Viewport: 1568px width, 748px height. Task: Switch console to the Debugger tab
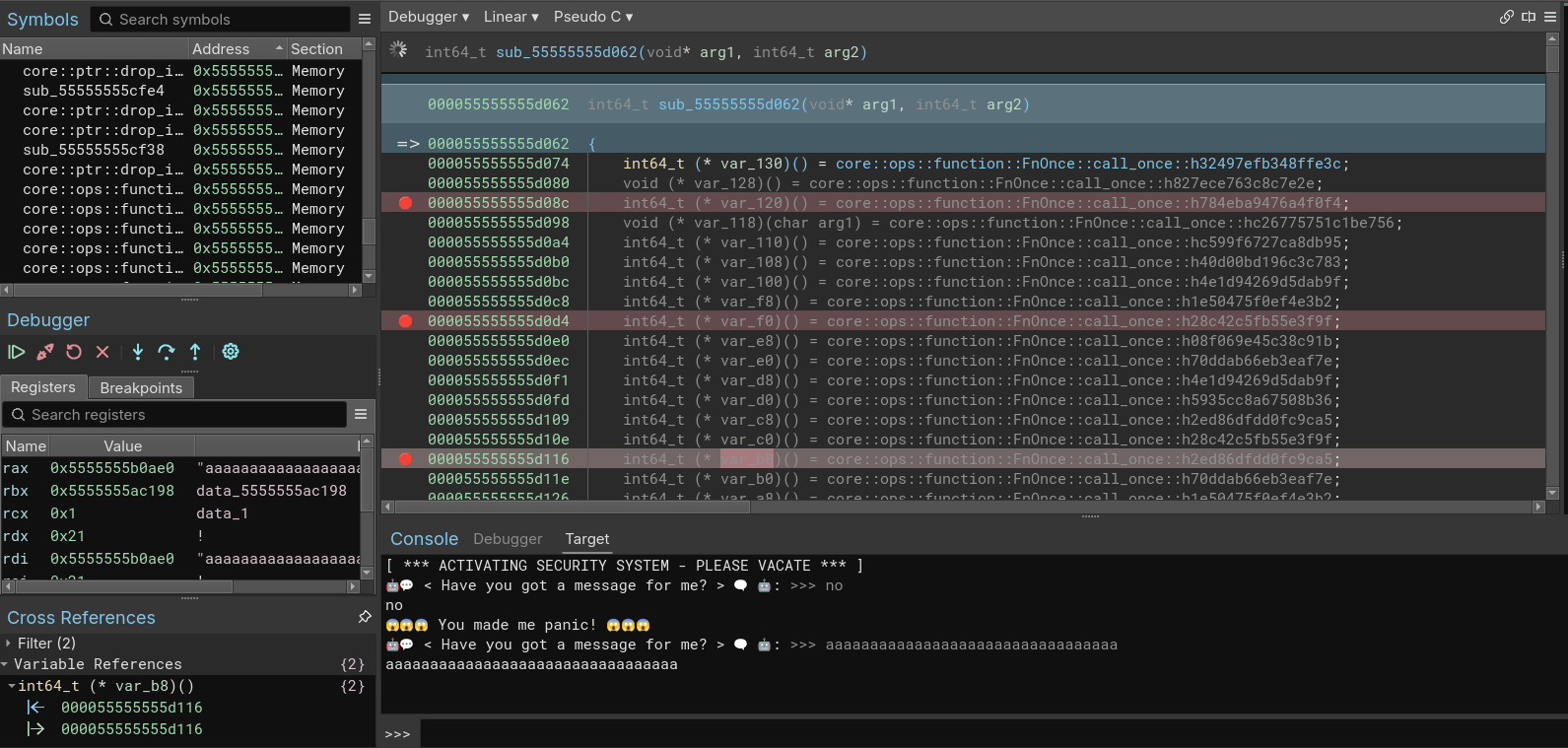click(508, 539)
